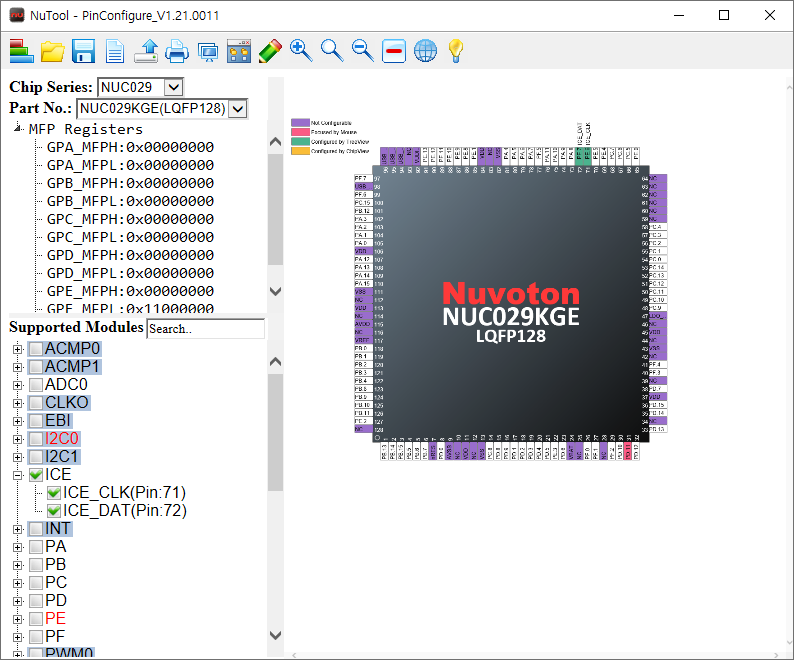This screenshot has height=660, width=794.
Task: Collapse the ICE module node
Action: tap(18, 475)
